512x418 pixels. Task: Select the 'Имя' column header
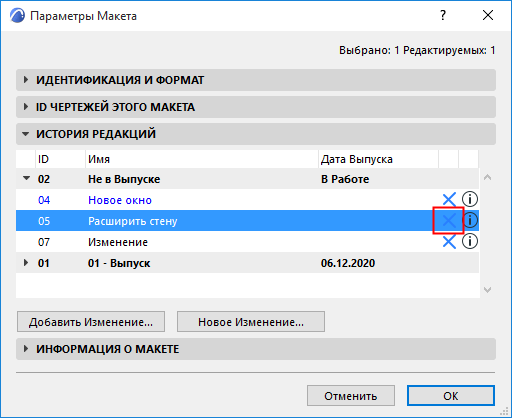(202, 159)
